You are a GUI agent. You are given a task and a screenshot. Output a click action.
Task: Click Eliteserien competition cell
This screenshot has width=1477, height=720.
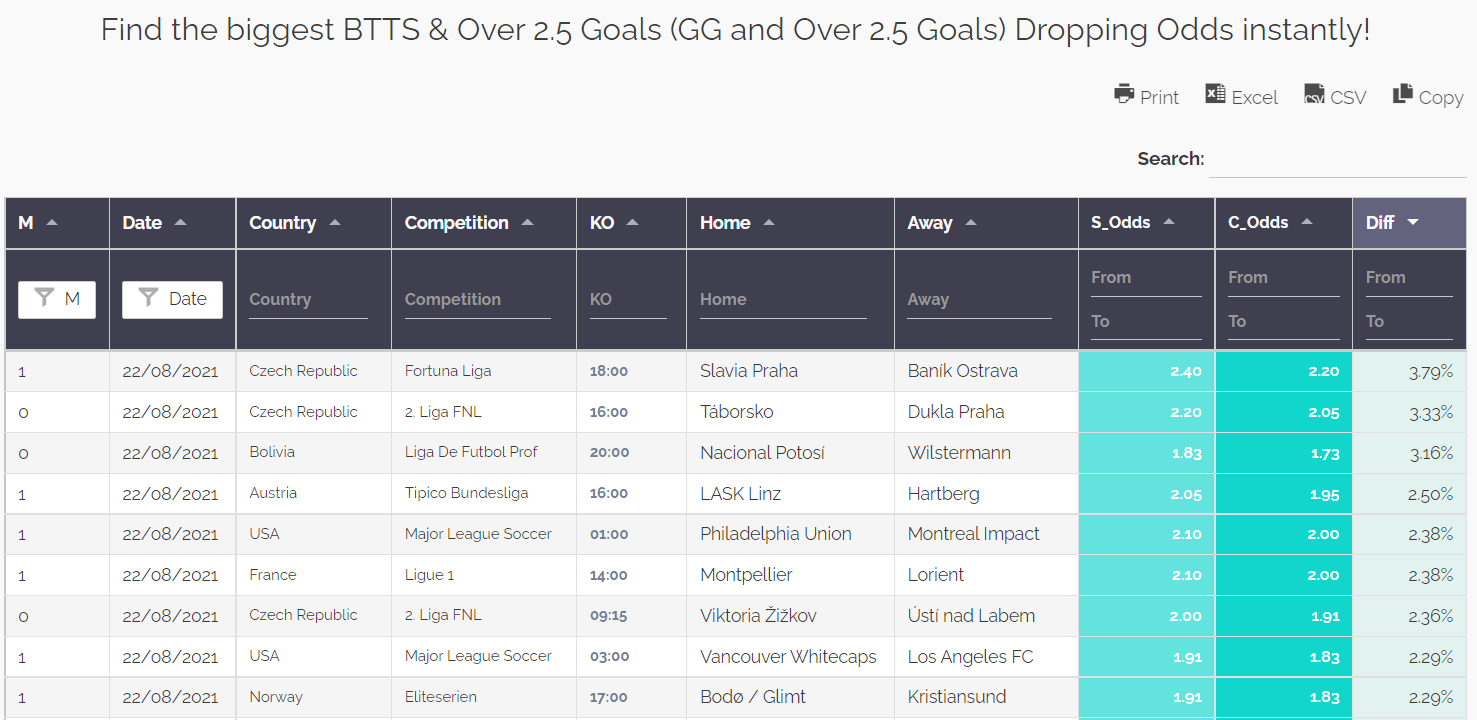tap(484, 697)
